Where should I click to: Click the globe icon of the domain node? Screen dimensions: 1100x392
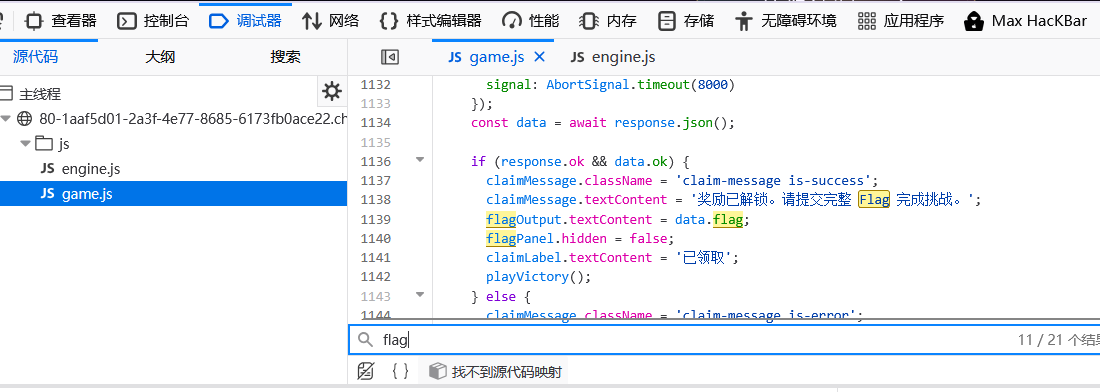(x=25, y=119)
